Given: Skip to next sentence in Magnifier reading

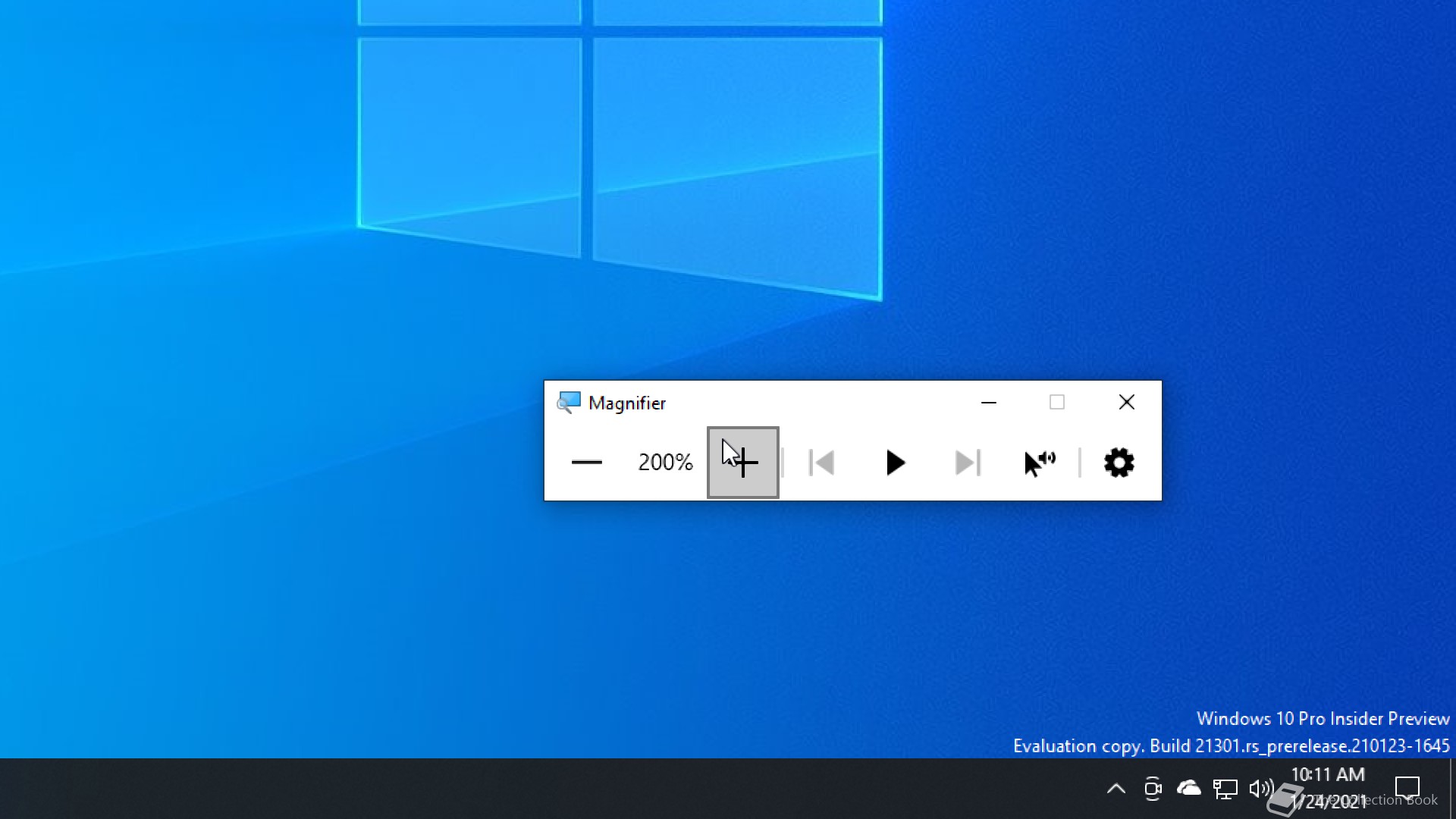Looking at the screenshot, I should point(968,462).
